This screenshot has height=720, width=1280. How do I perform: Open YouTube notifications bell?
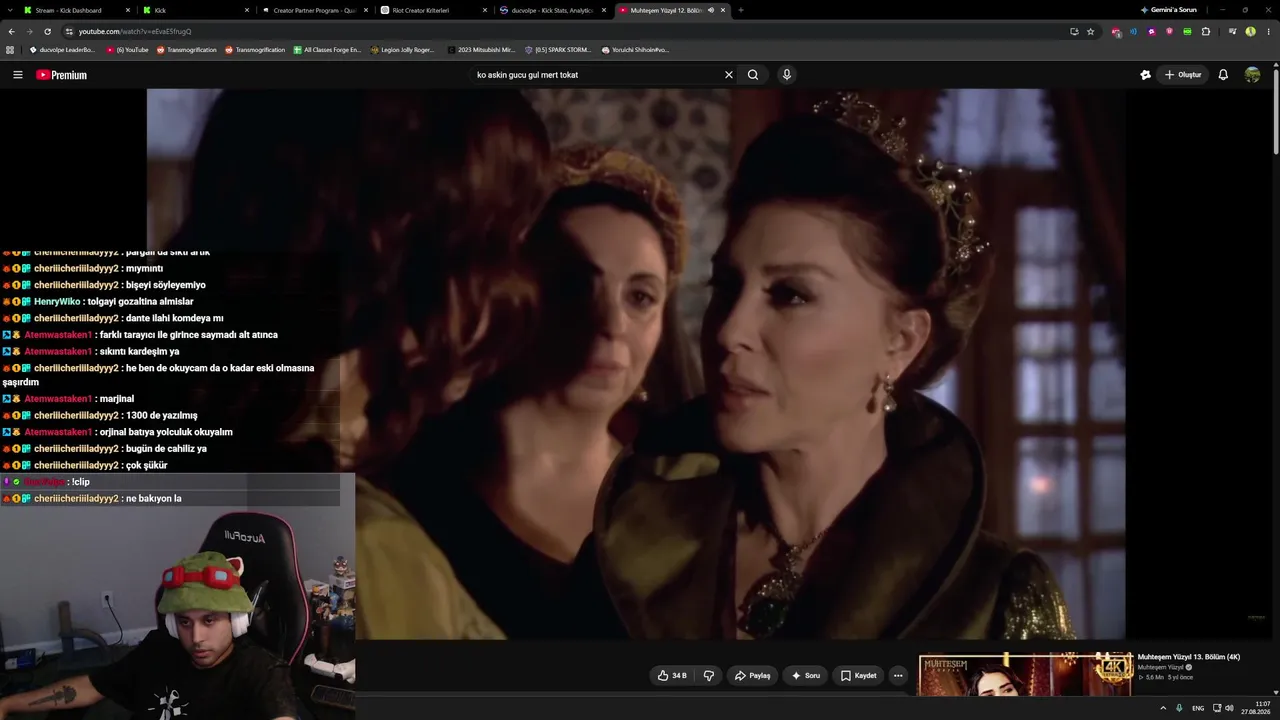tap(1223, 75)
